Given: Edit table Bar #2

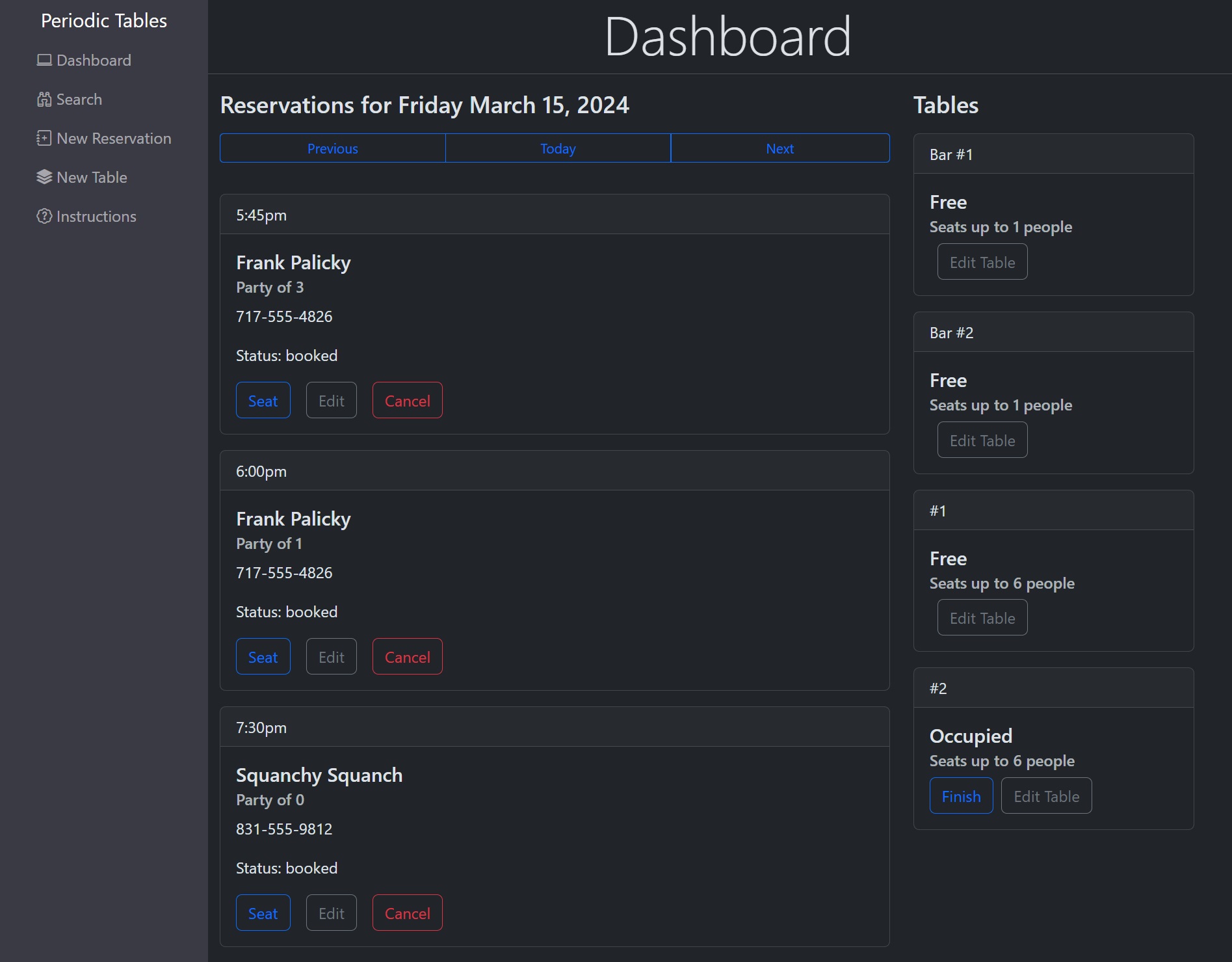Looking at the screenshot, I should [982, 440].
